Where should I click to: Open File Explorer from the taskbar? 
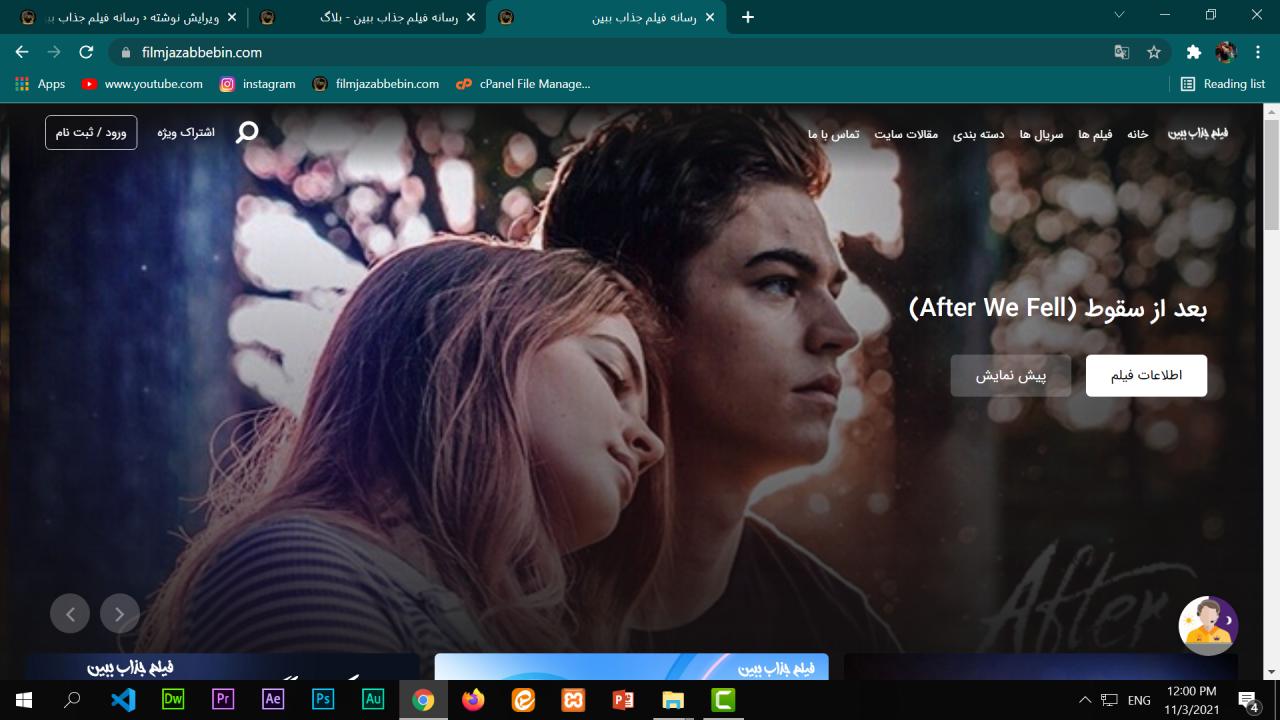(673, 700)
